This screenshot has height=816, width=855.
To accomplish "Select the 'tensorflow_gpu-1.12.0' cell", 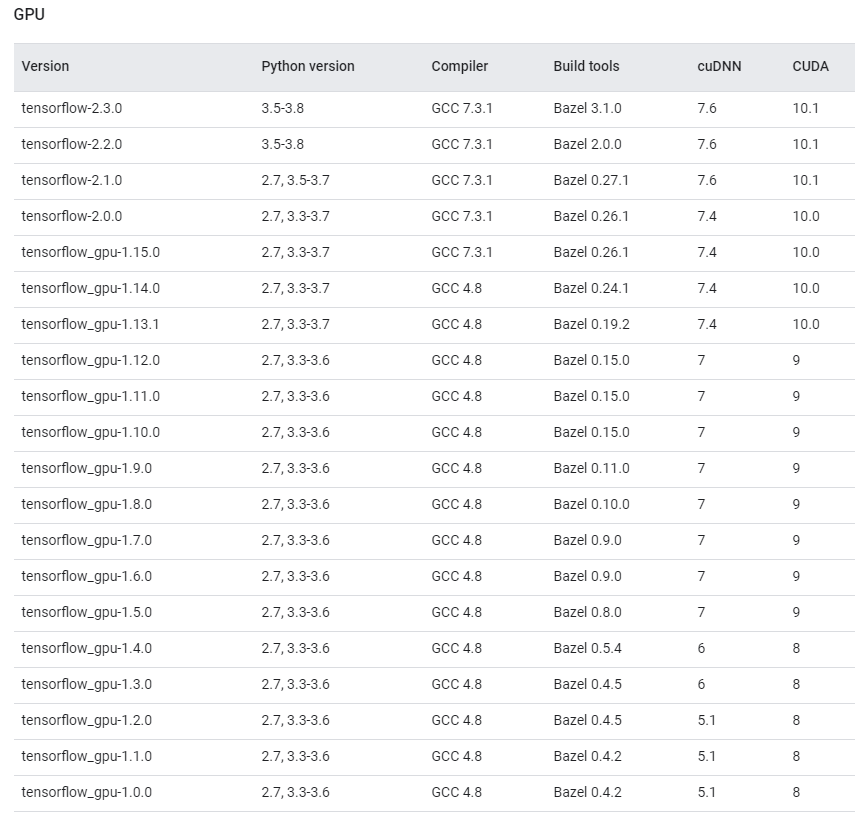I will point(91,361).
